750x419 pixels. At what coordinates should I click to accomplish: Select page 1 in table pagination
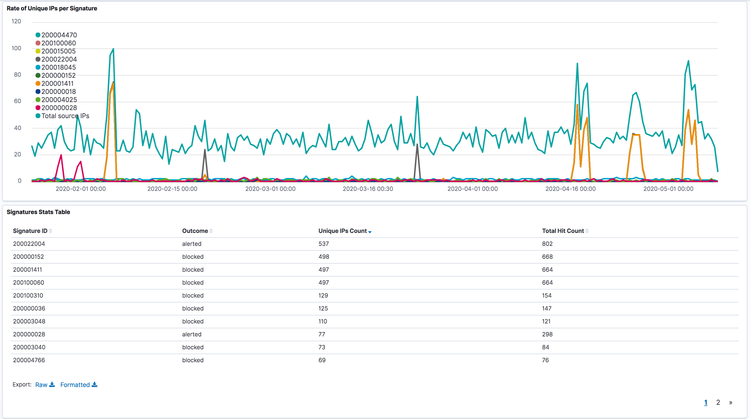coord(705,403)
